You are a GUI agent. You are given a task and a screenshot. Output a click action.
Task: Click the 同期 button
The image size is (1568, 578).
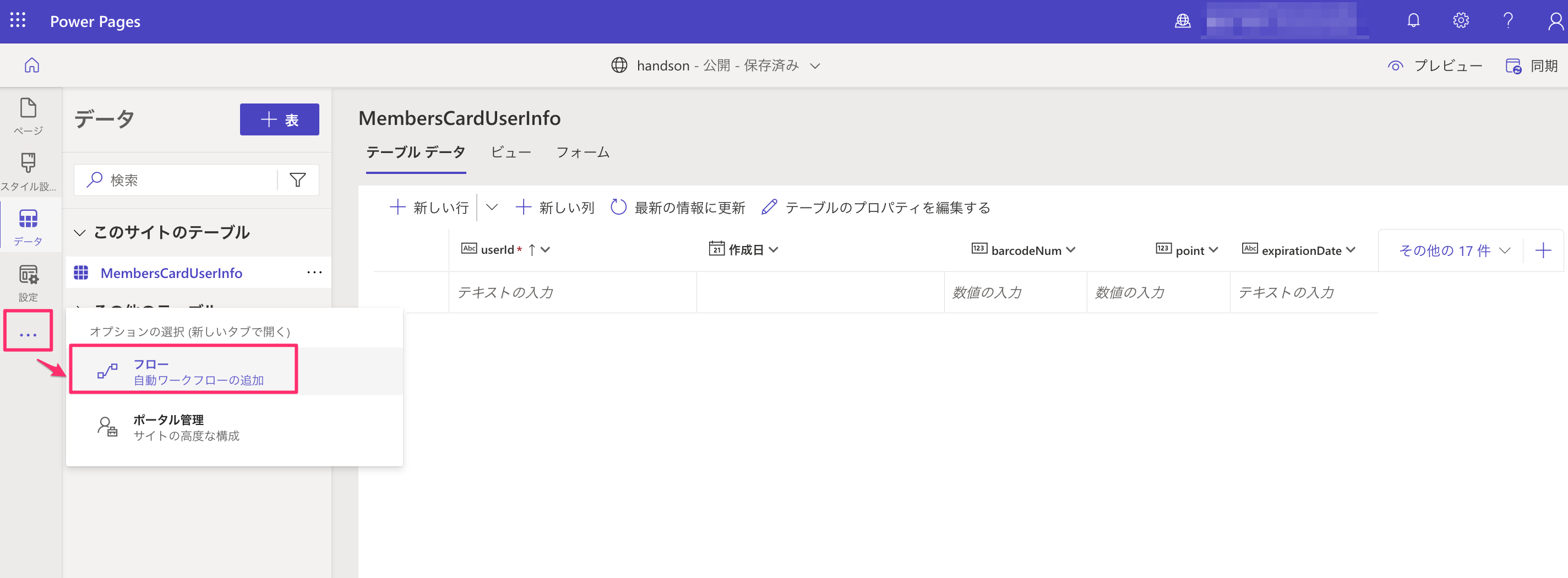pyautogui.click(x=1532, y=65)
